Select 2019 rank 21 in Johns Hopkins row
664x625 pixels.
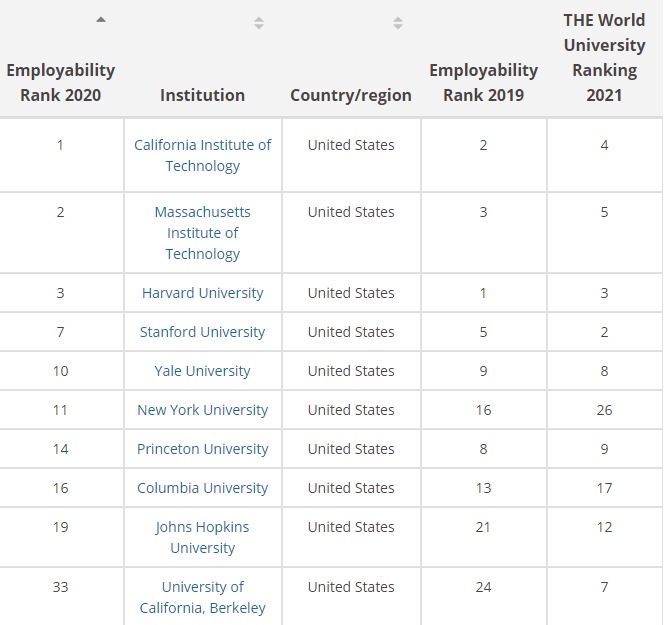tap(484, 527)
